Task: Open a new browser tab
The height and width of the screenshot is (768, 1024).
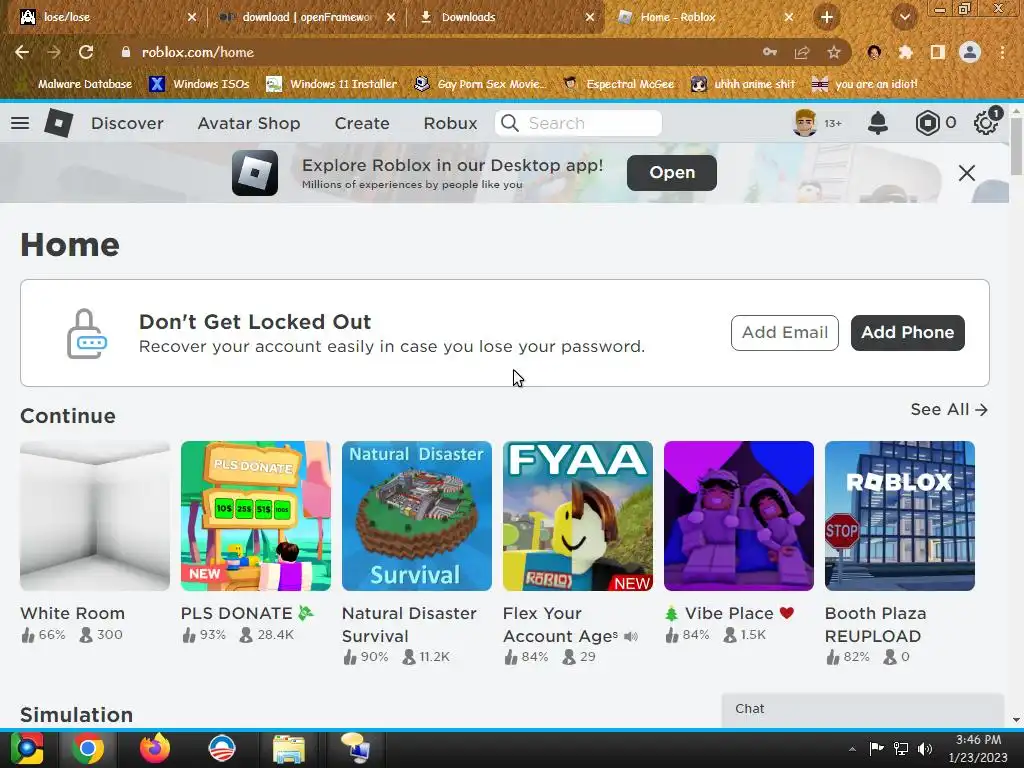Action: coord(827,17)
